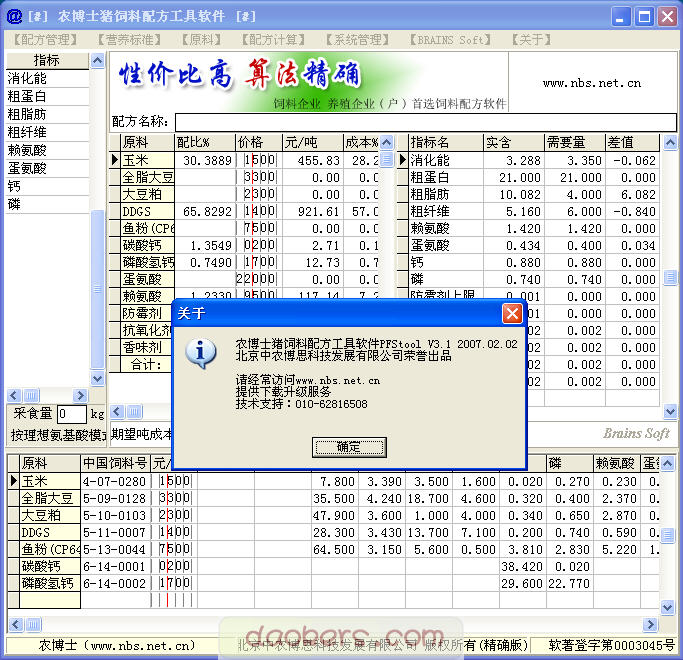Click 软著登字第0003045号 status bar entry

(611, 645)
